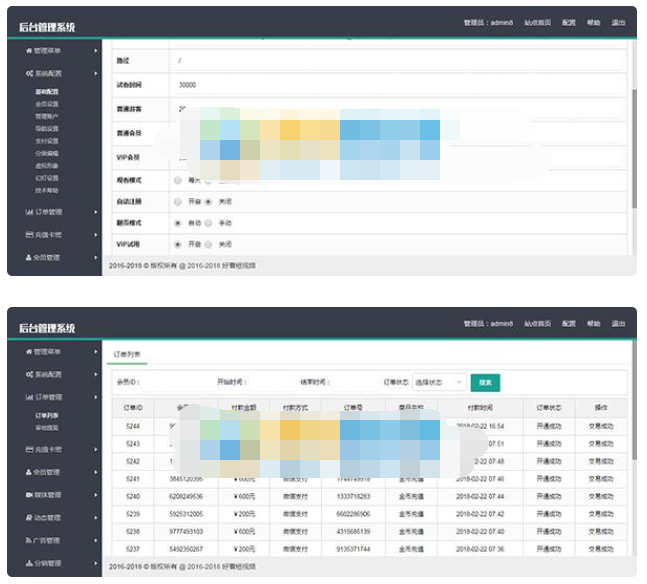Open 支付设置 submenu item
Image resolution: width=647 pixels, height=584 pixels.
click(x=47, y=141)
